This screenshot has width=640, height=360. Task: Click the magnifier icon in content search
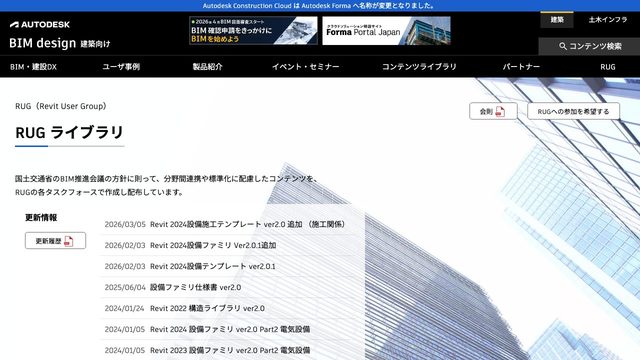(x=563, y=46)
